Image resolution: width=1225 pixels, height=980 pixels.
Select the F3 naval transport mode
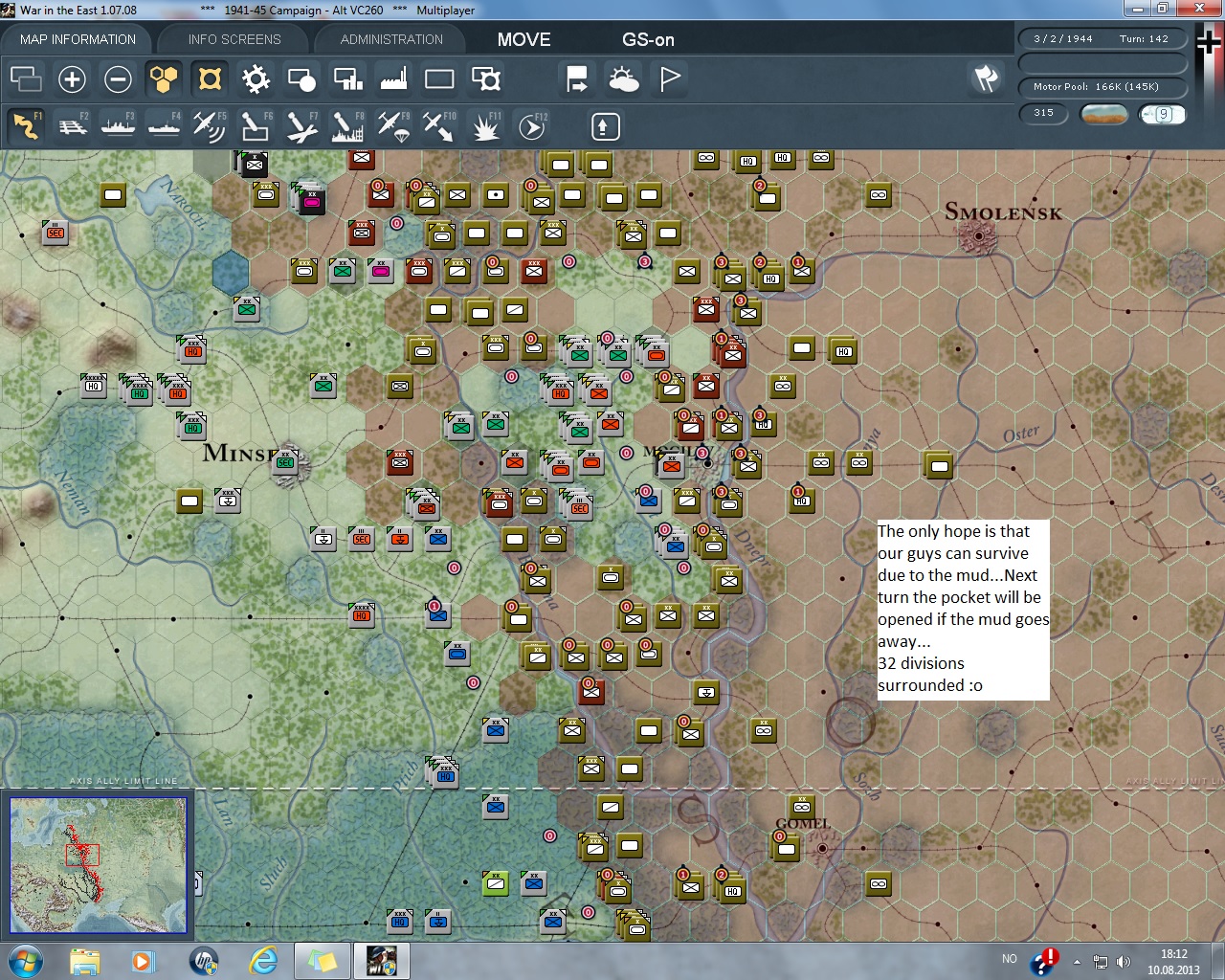(x=118, y=126)
